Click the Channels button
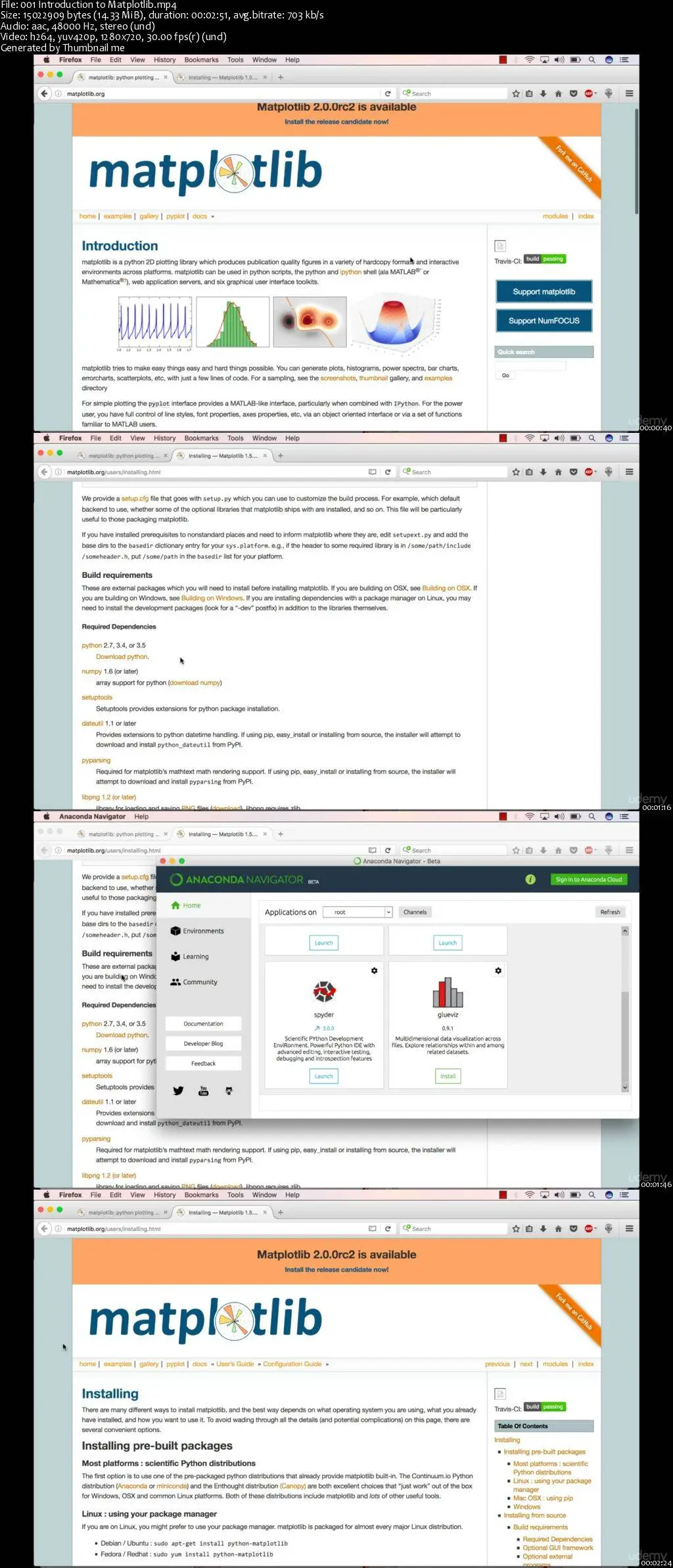The image size is (673, 1568). pyautogui.click(x=415, y=912)
